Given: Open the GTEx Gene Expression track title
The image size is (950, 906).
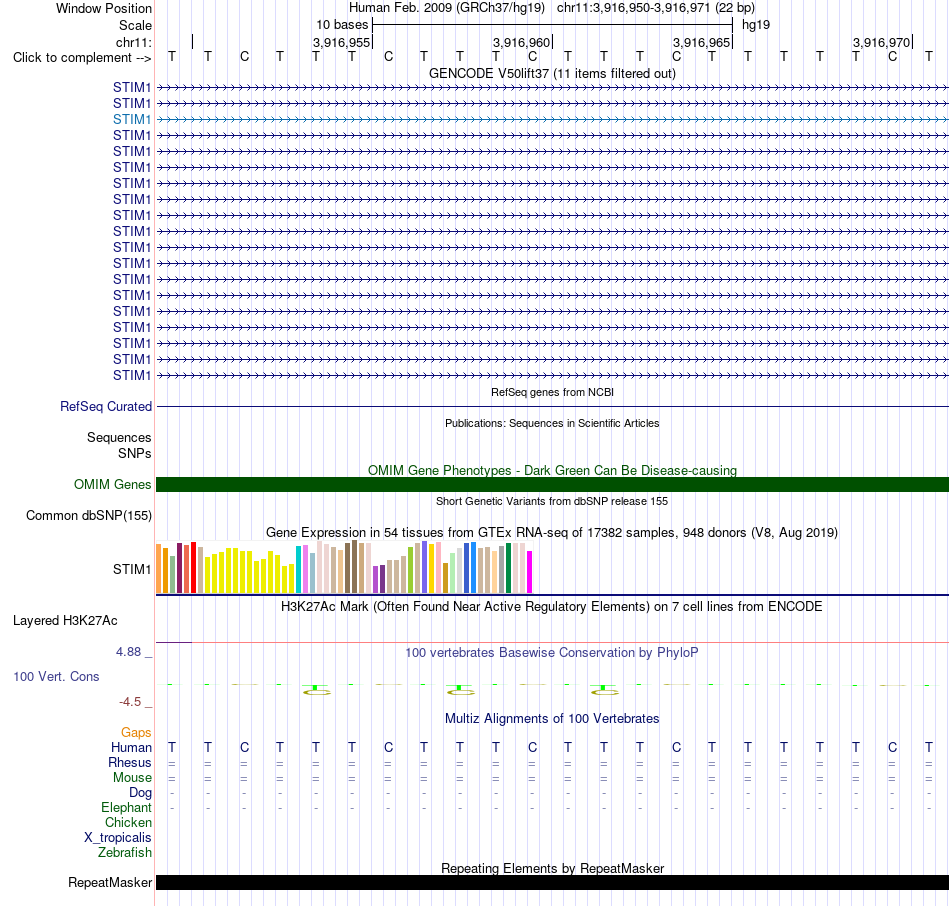Looking at the screenshot, I should click(552, 533).
